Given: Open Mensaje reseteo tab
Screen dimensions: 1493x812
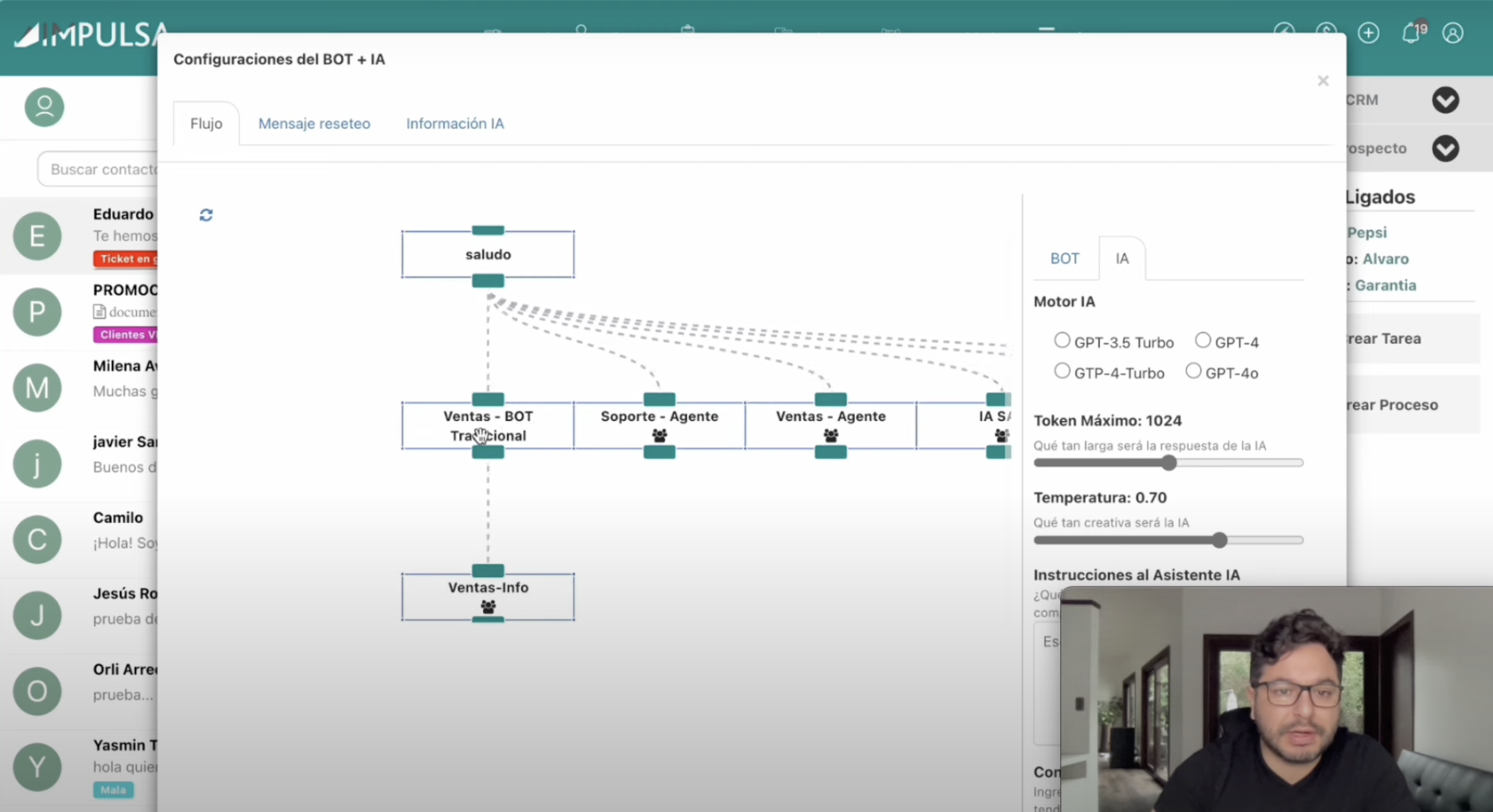Looking at the screenshot, I should pyautogui.click(x=314, y=123).
